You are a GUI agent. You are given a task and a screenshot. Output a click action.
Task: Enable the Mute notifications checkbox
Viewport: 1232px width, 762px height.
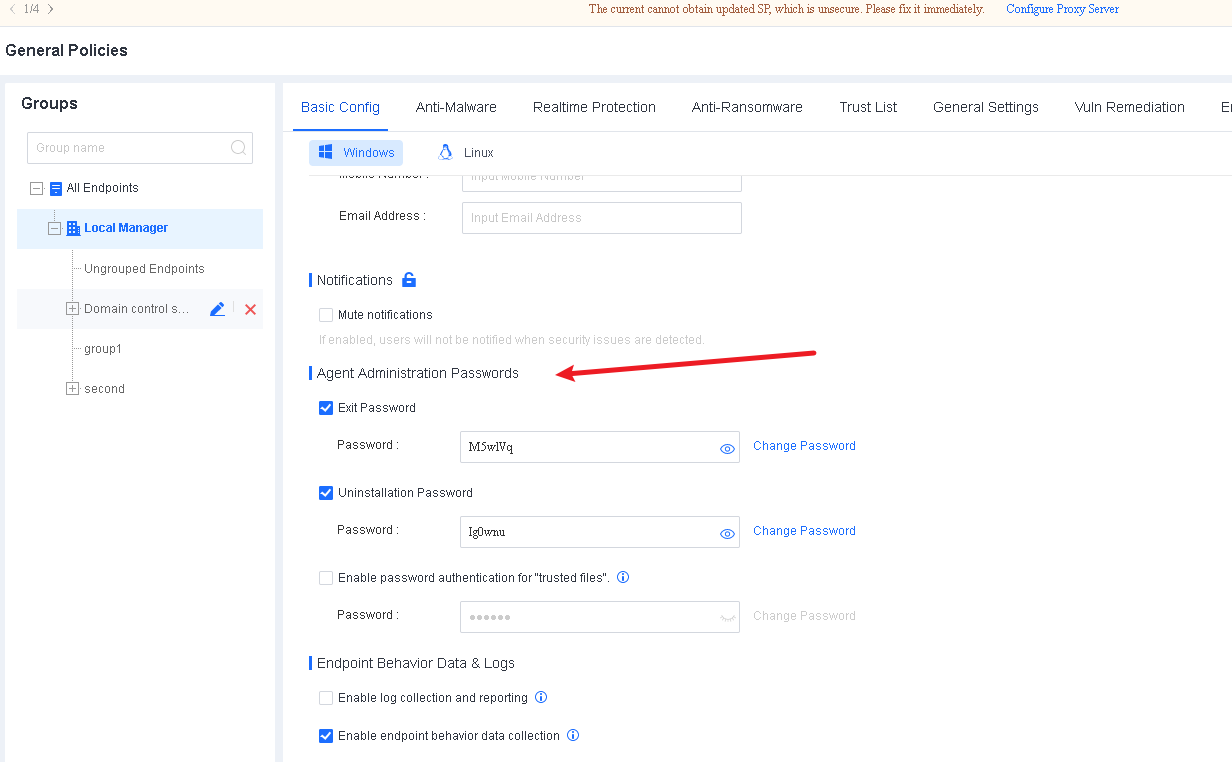[x=326, y=315]
